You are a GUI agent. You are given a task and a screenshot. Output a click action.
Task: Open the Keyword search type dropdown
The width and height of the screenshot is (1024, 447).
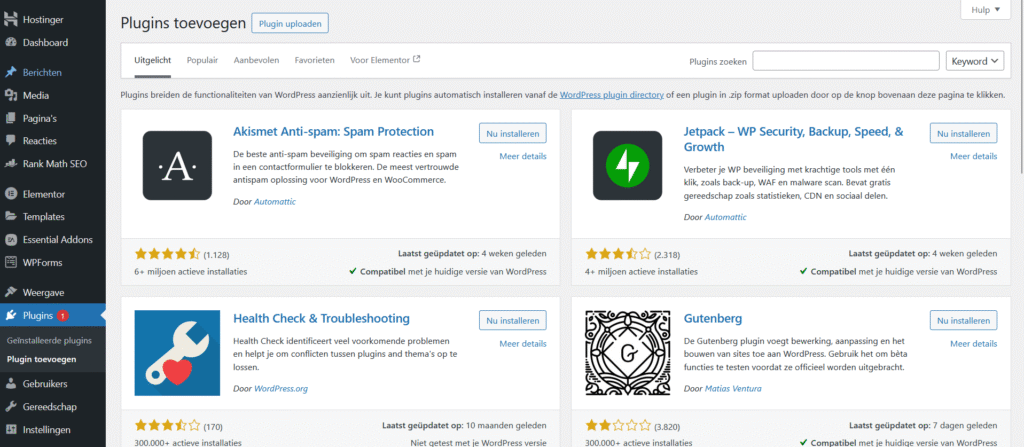tap(975, 61)
